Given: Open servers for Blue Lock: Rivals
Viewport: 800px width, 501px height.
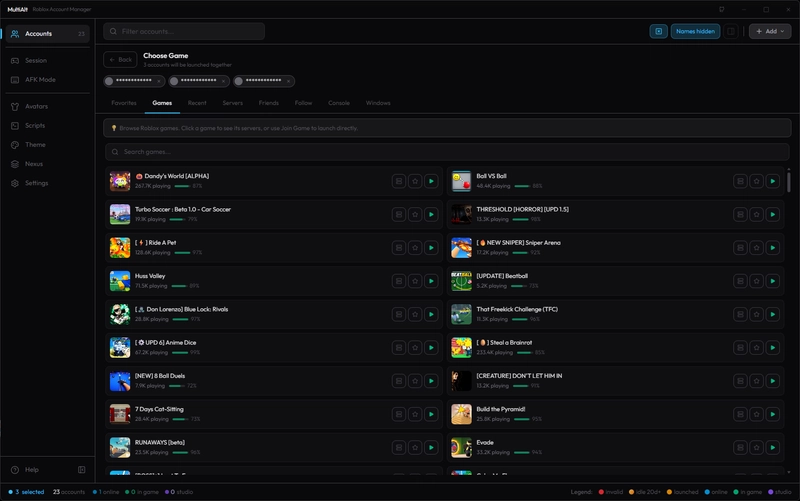Looking at the screenshot, I should [x=399, y=314].
